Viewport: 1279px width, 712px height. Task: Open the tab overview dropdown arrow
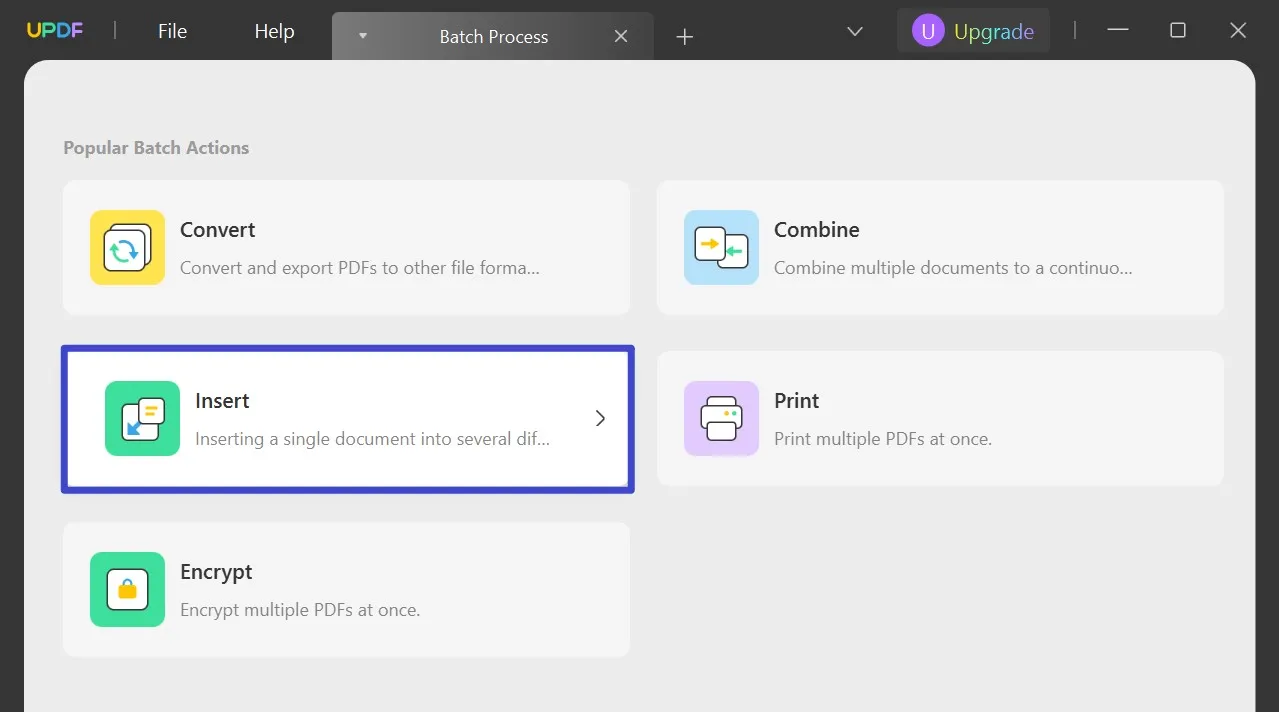coord(854,31)
